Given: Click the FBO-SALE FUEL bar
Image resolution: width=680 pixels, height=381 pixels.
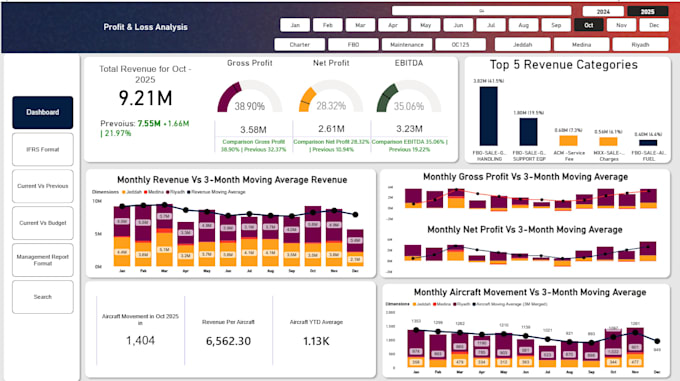Looking at the screenshot, I should coord(648,143).
